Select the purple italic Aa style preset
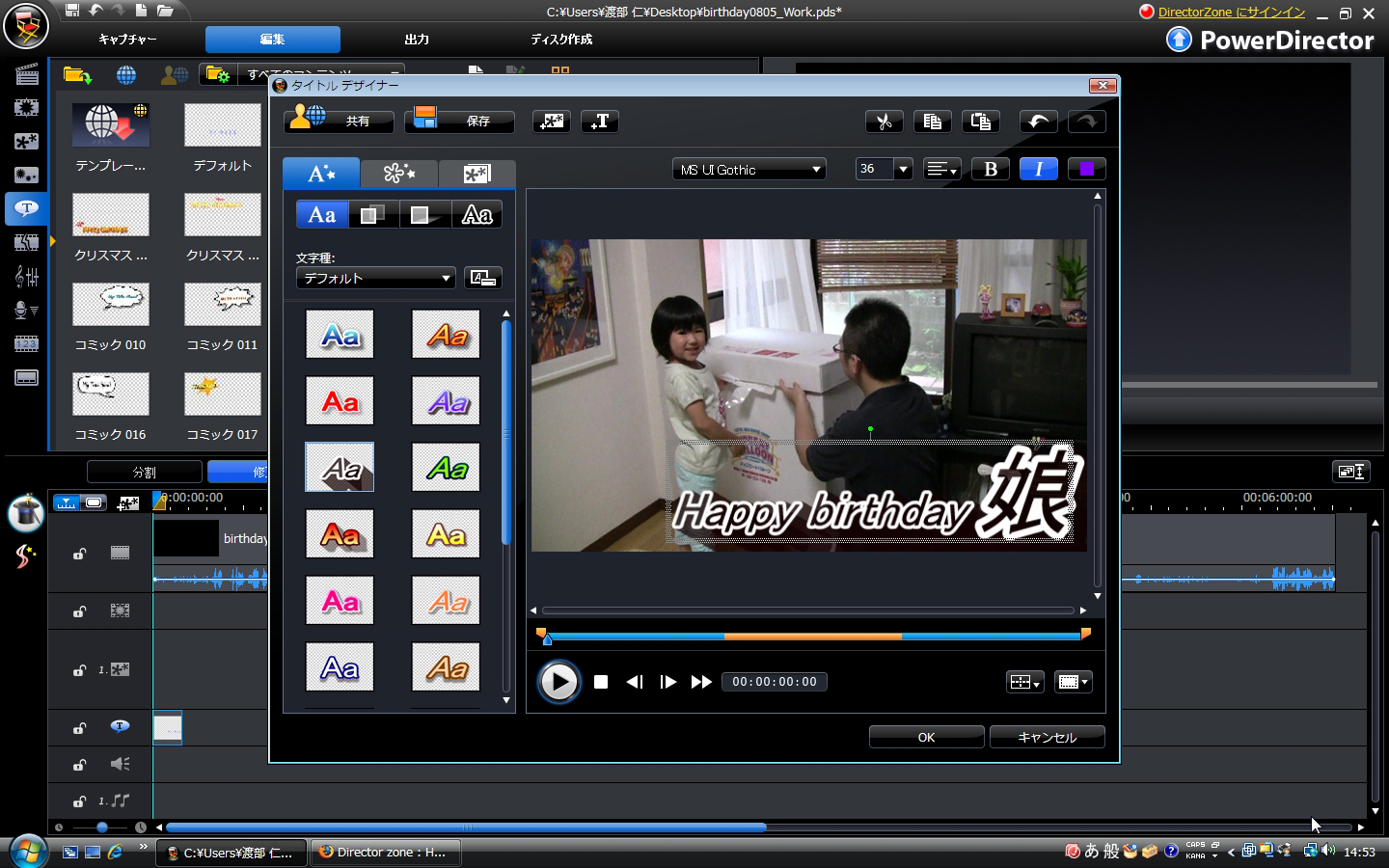 pyautogui.click(x=446, y=401)
